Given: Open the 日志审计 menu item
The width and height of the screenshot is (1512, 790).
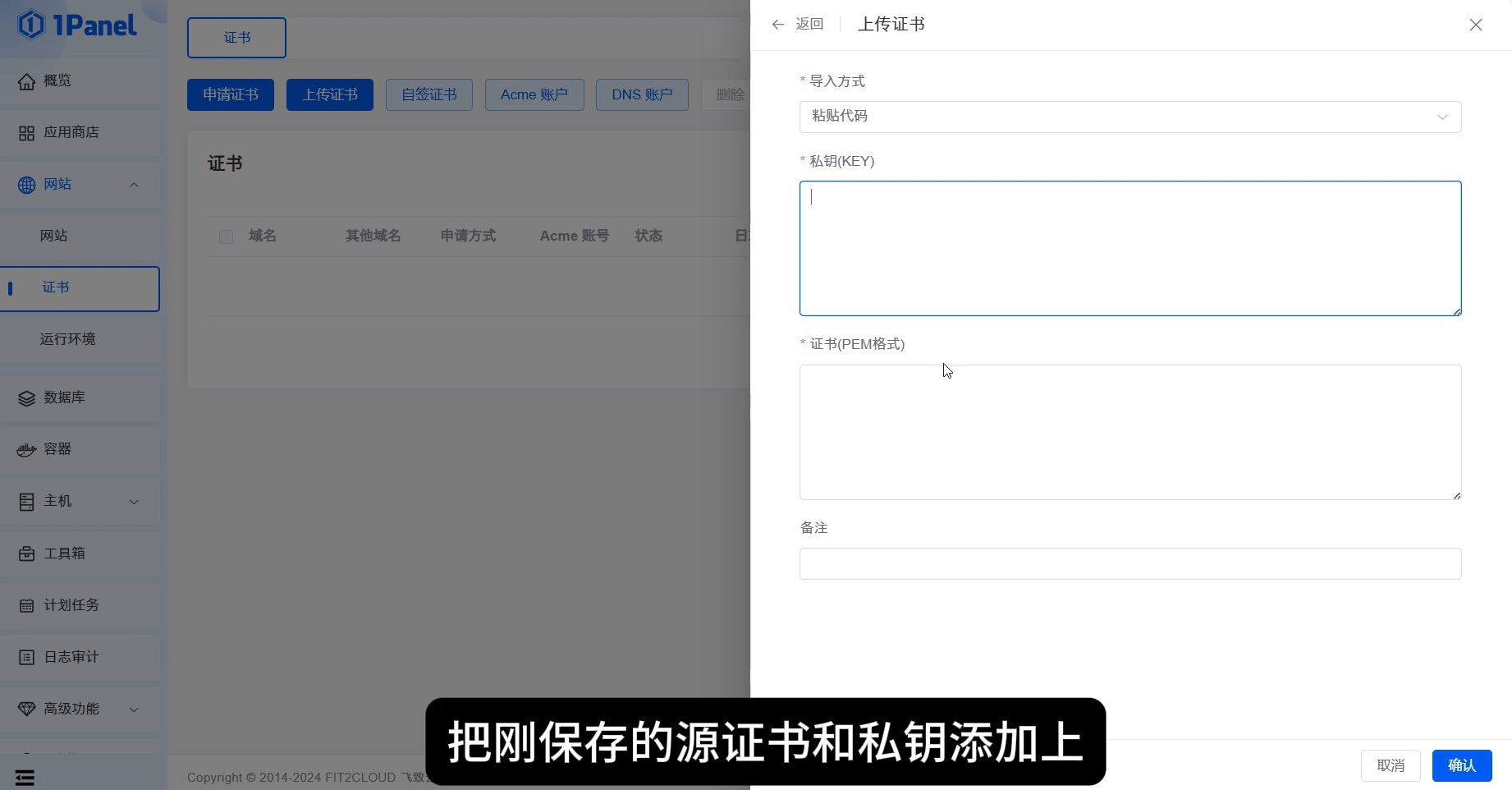Looking at the screenshot, I should pos(80,657).
